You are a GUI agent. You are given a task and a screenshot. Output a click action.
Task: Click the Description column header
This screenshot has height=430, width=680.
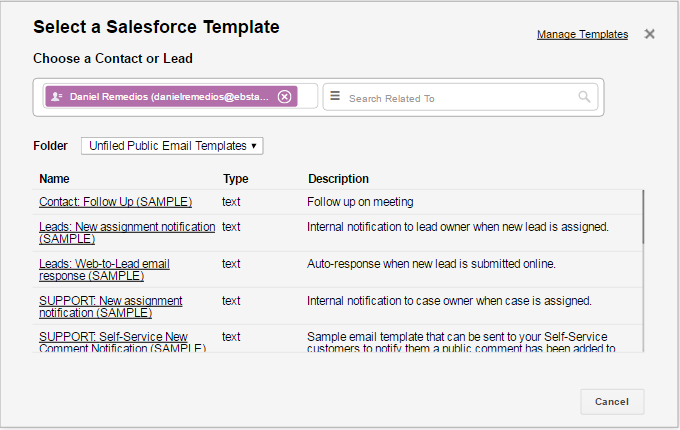point(338,179)
